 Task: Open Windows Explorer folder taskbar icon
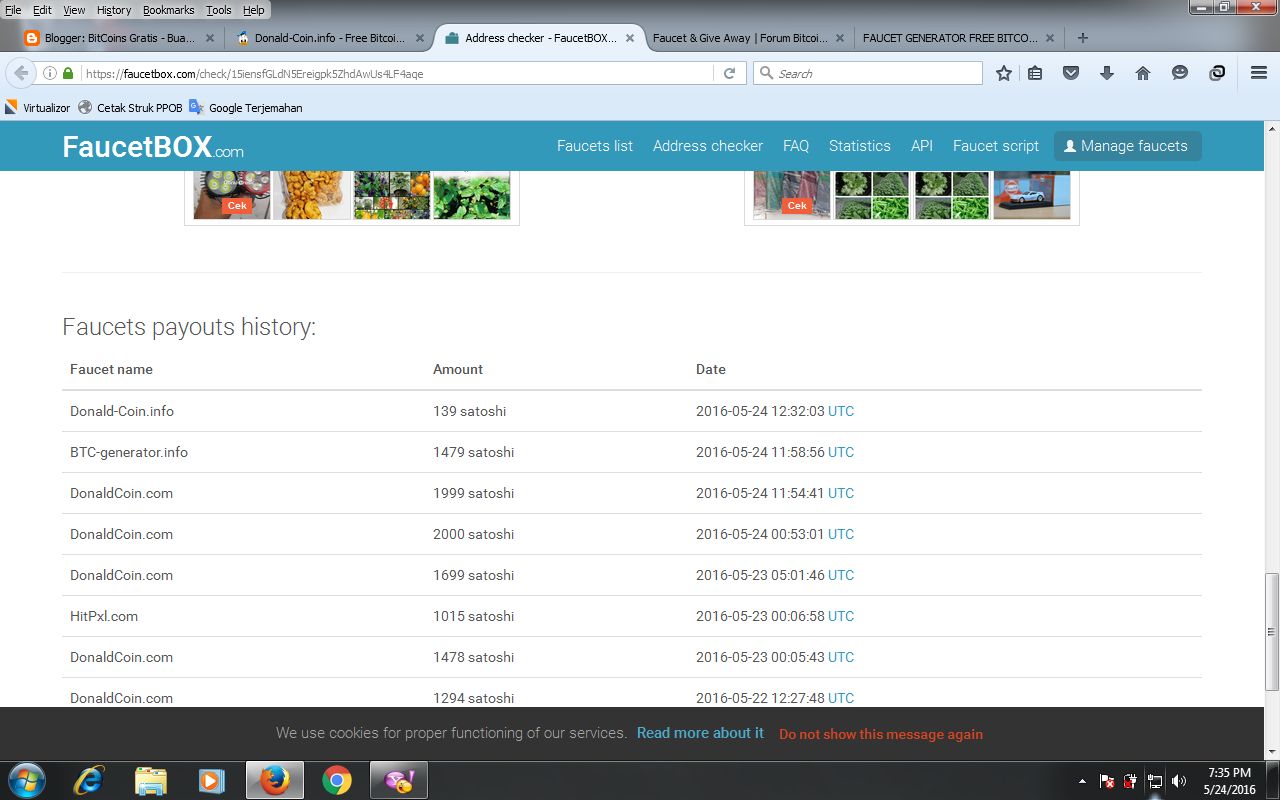tap(150, 781)
